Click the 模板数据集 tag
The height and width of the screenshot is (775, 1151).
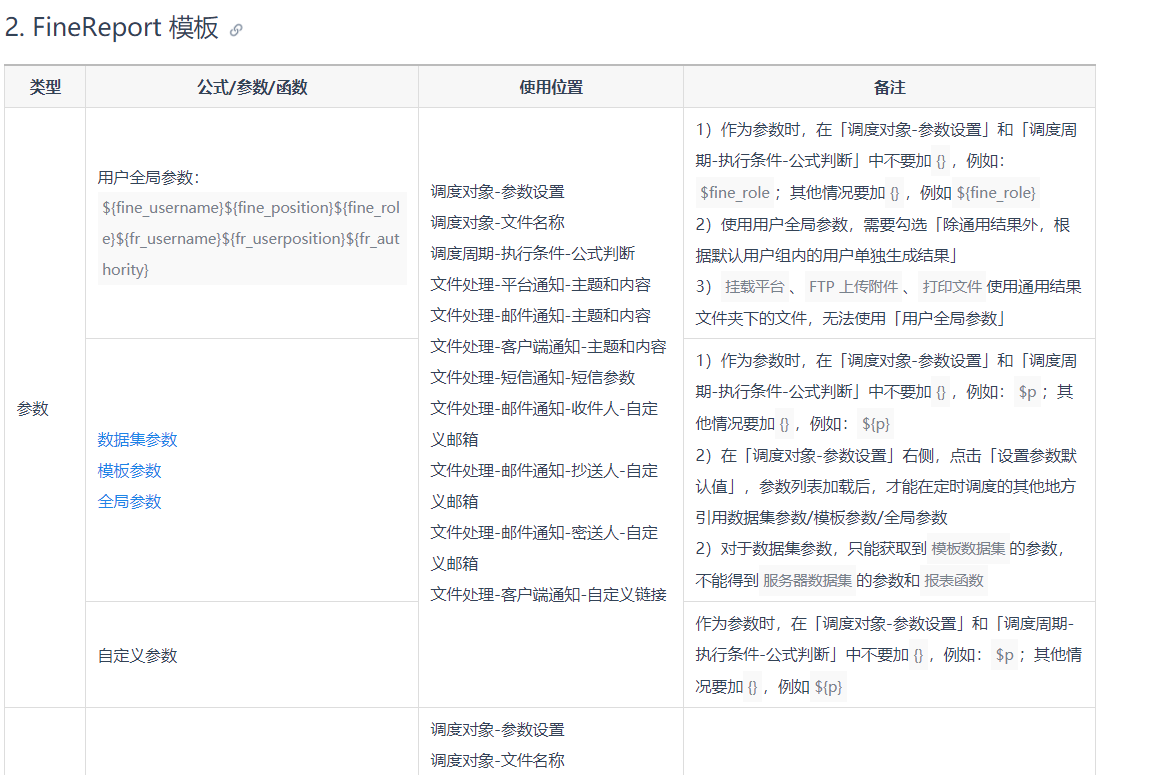[x=968, y=549]
